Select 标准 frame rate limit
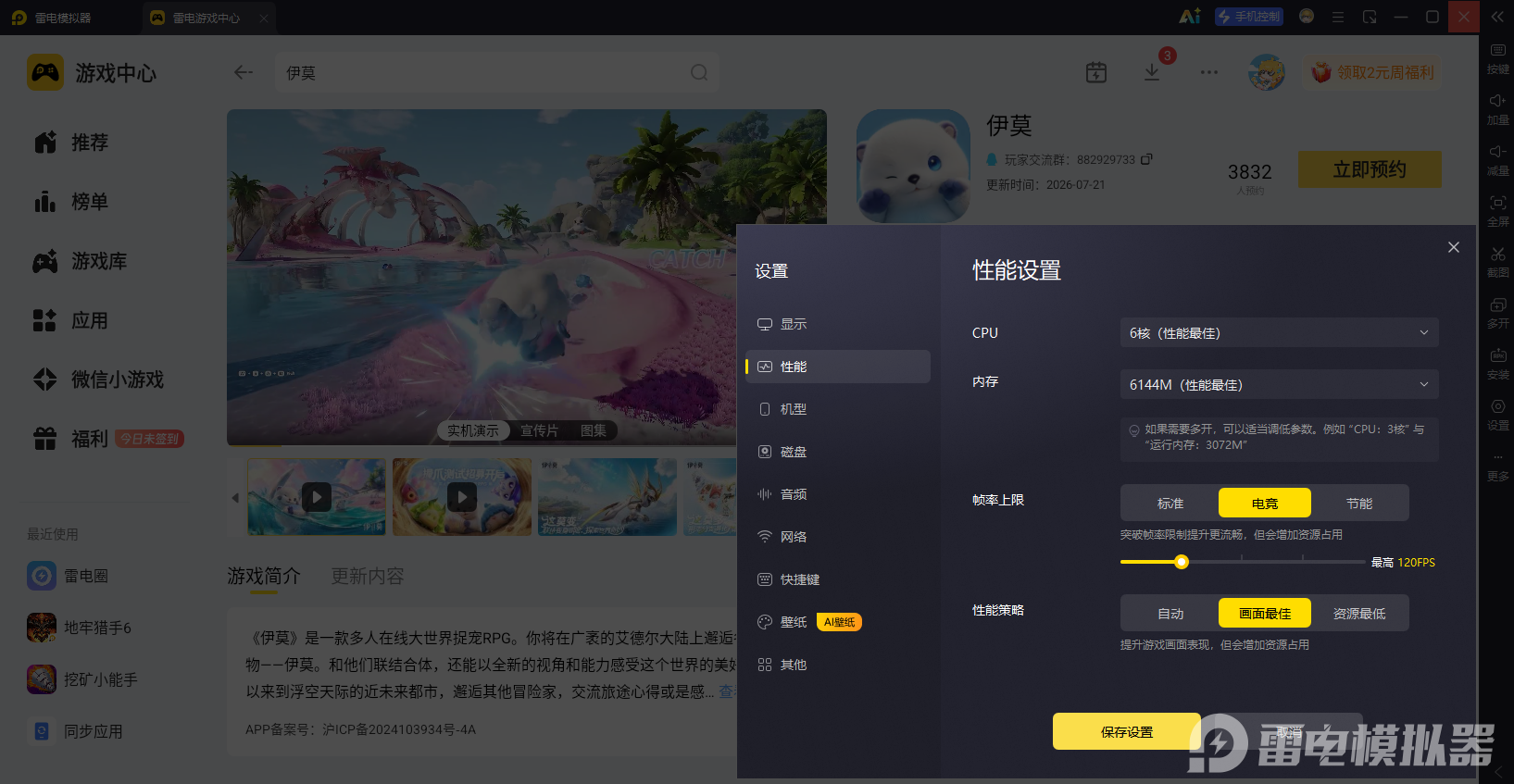Image resolution: width=1514 pixels, height=784 pixels. (1170, 503)
